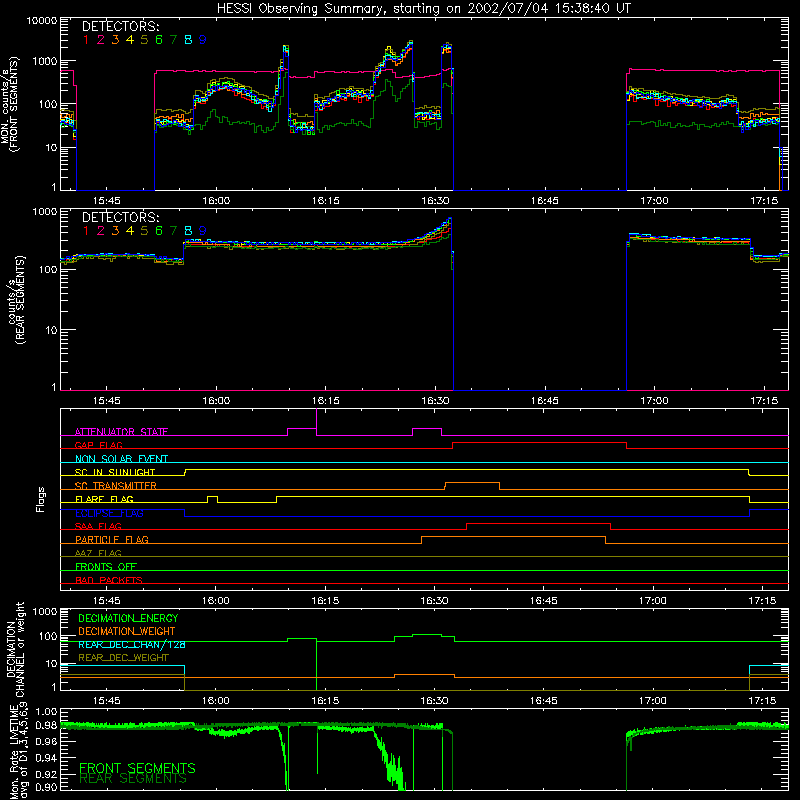Click the SC IN SUNLIGHT label
The height and width of the screenshot is (800, 800).
tap(115, 472)
